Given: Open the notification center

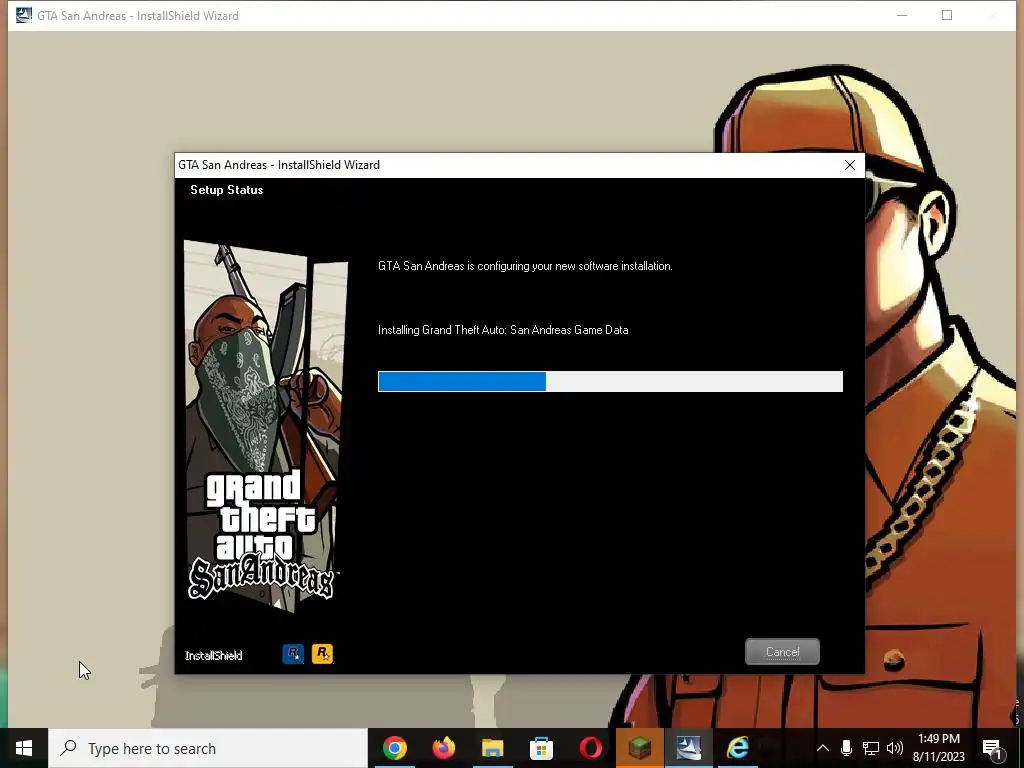Looking at the screenshot, I should tap(992, 748).
